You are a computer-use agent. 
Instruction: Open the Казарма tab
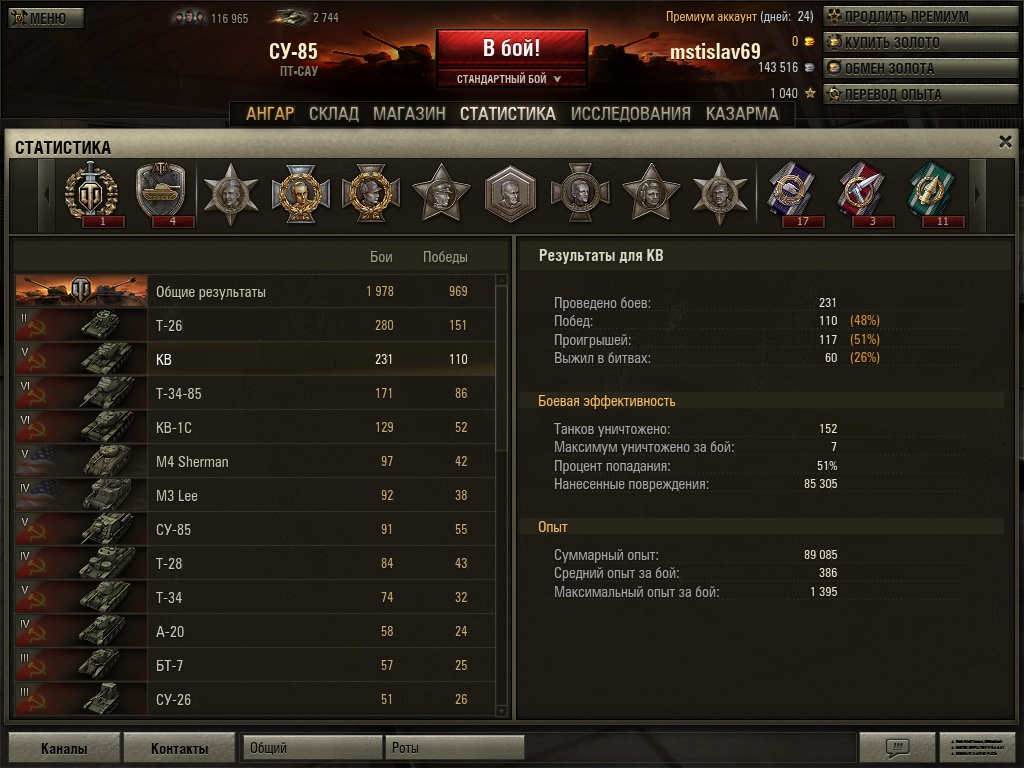pos(742,114)
